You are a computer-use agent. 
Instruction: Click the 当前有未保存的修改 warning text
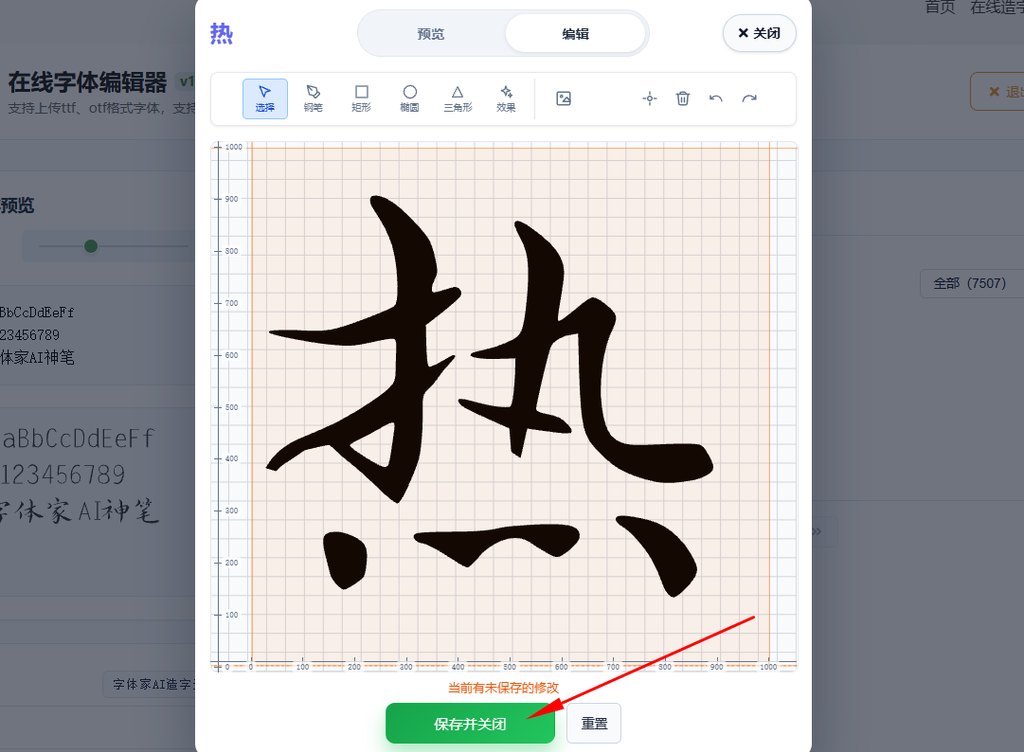point(503,687)
